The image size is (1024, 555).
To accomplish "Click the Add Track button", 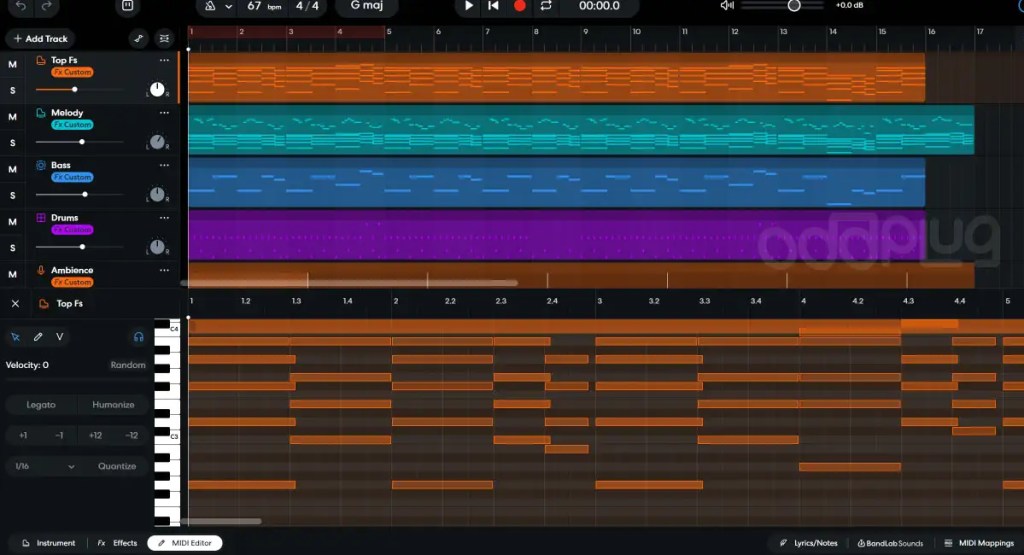I will (40, 39).
